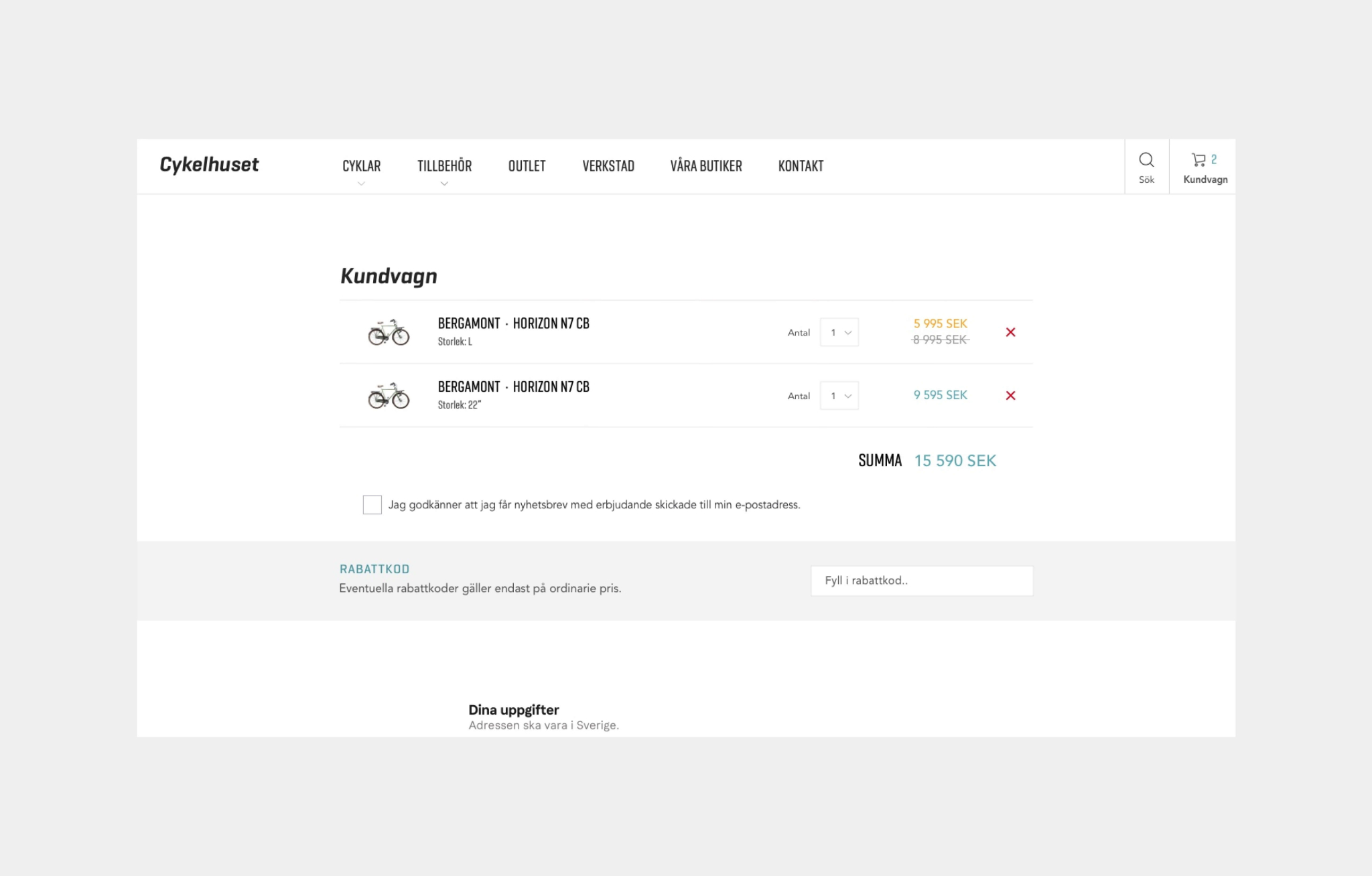
Task: Click the struck-through price 8 995 SEK
Action: tap(941, 340)
